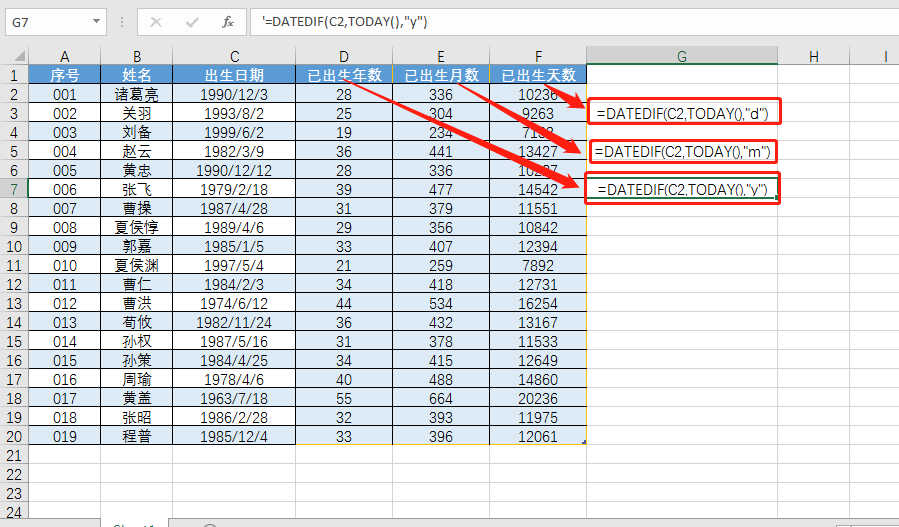Click the formula bar drag handle dots
Image resolution: width=899 pixels, height=527 pixels.
point(121,21)
